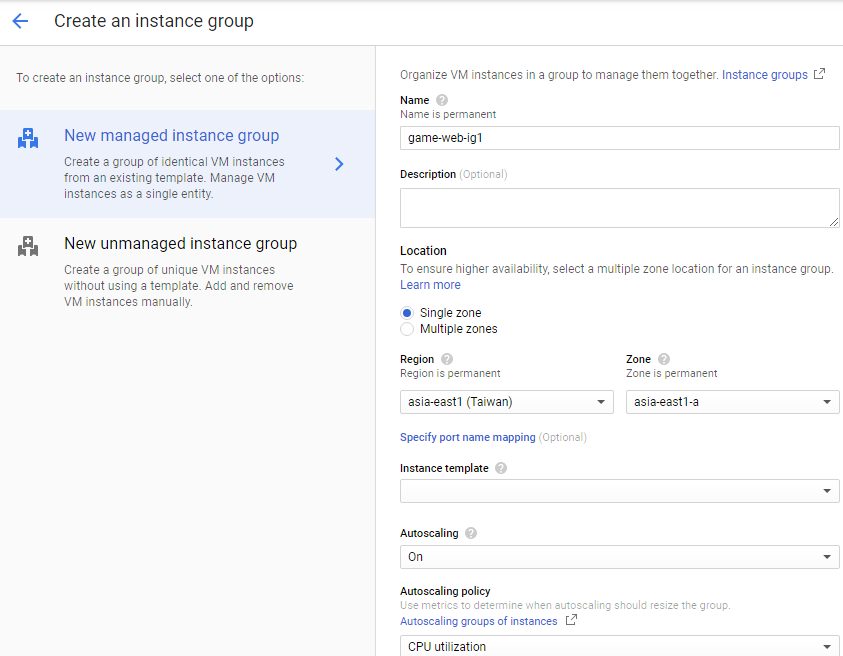Select the Single zone radio button

tap(407, 313)
